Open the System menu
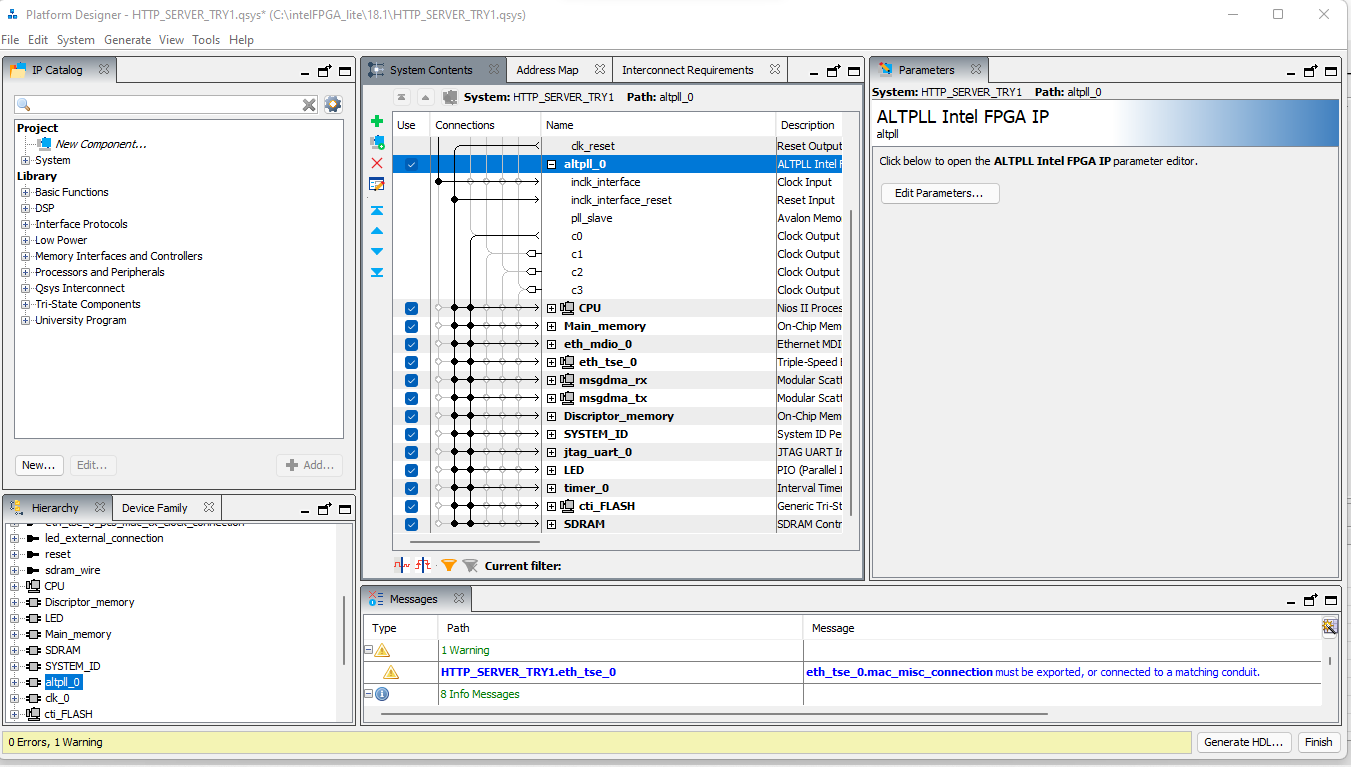This screenshot has height=767, width=1351. click(75, 40)
